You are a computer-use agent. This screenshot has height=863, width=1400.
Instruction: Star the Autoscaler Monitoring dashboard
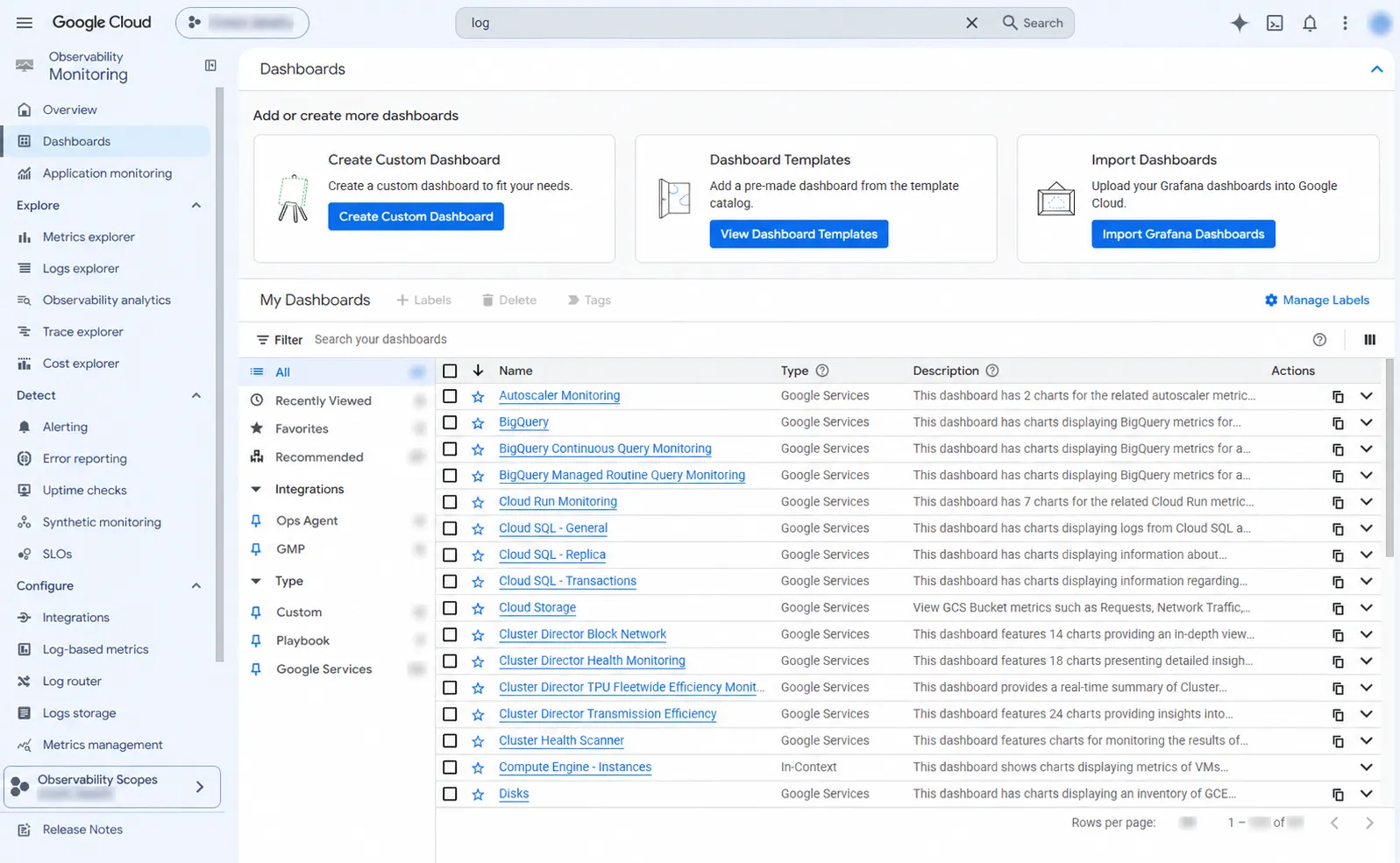(478, 396)
